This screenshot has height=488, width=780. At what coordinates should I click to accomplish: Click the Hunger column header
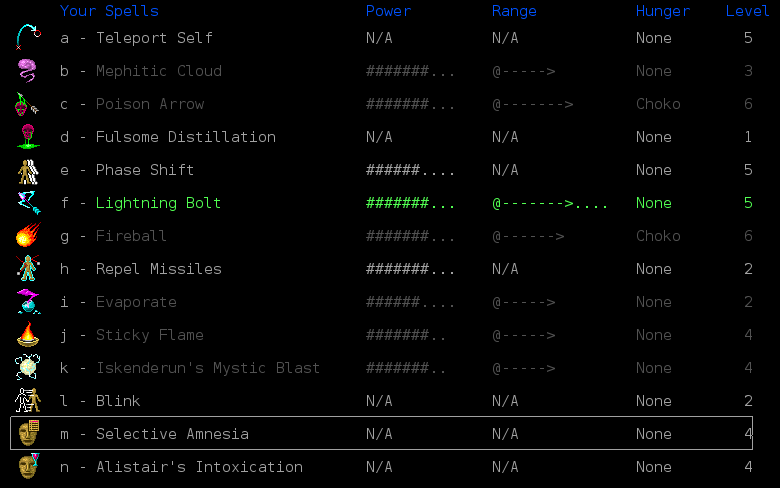[x=662, y=11]
